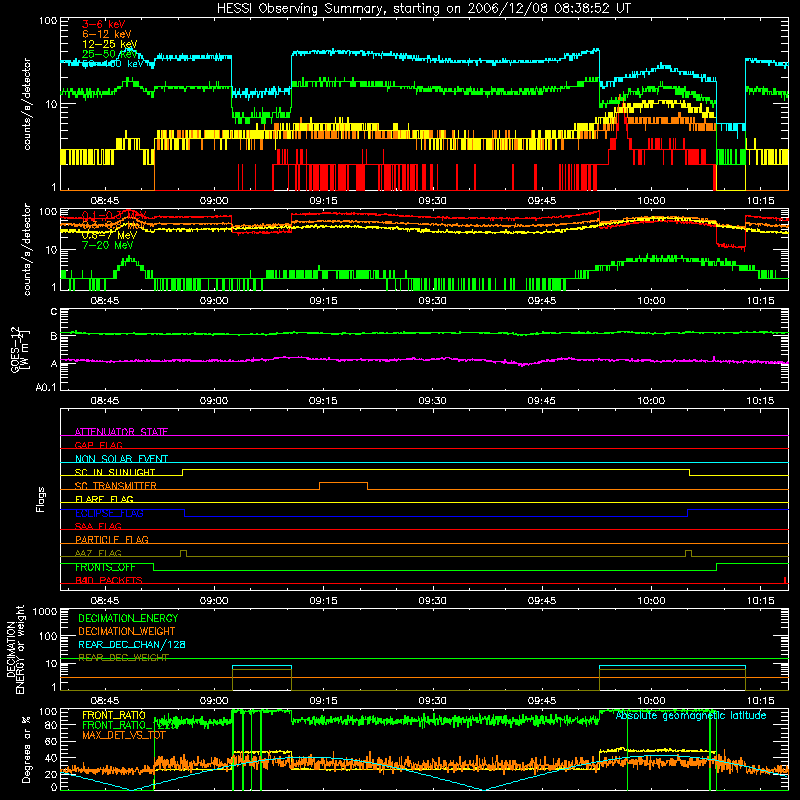Click the SC_TRANSMITTER flag label
Viewport: 800px width, 800px height.
115,485
